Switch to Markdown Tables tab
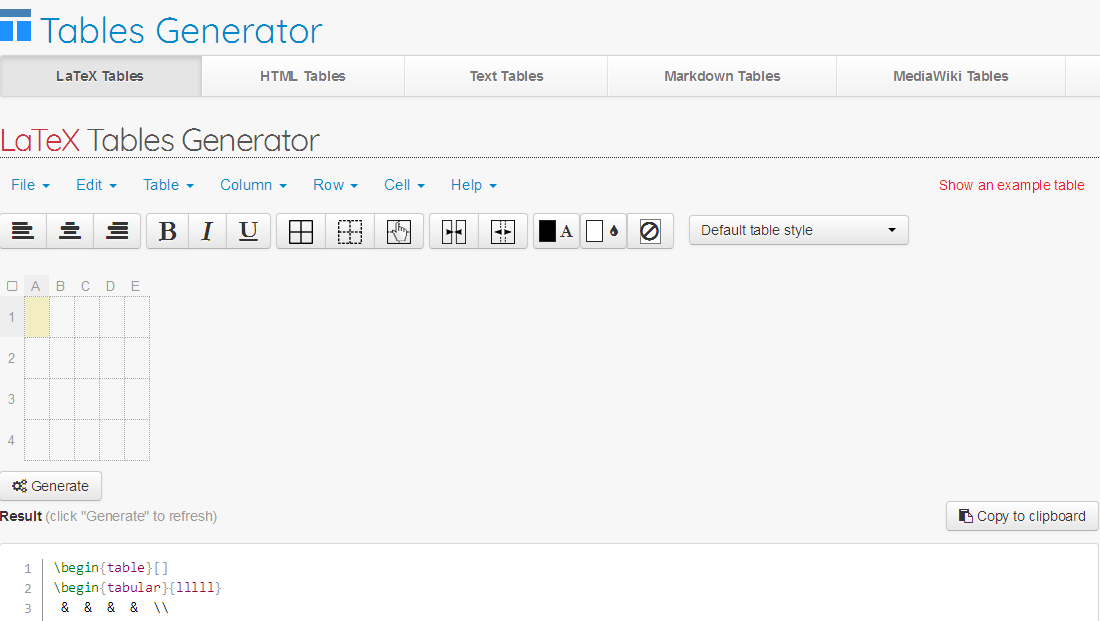Viewport: 1100px width, 621px height. (722, 76)
